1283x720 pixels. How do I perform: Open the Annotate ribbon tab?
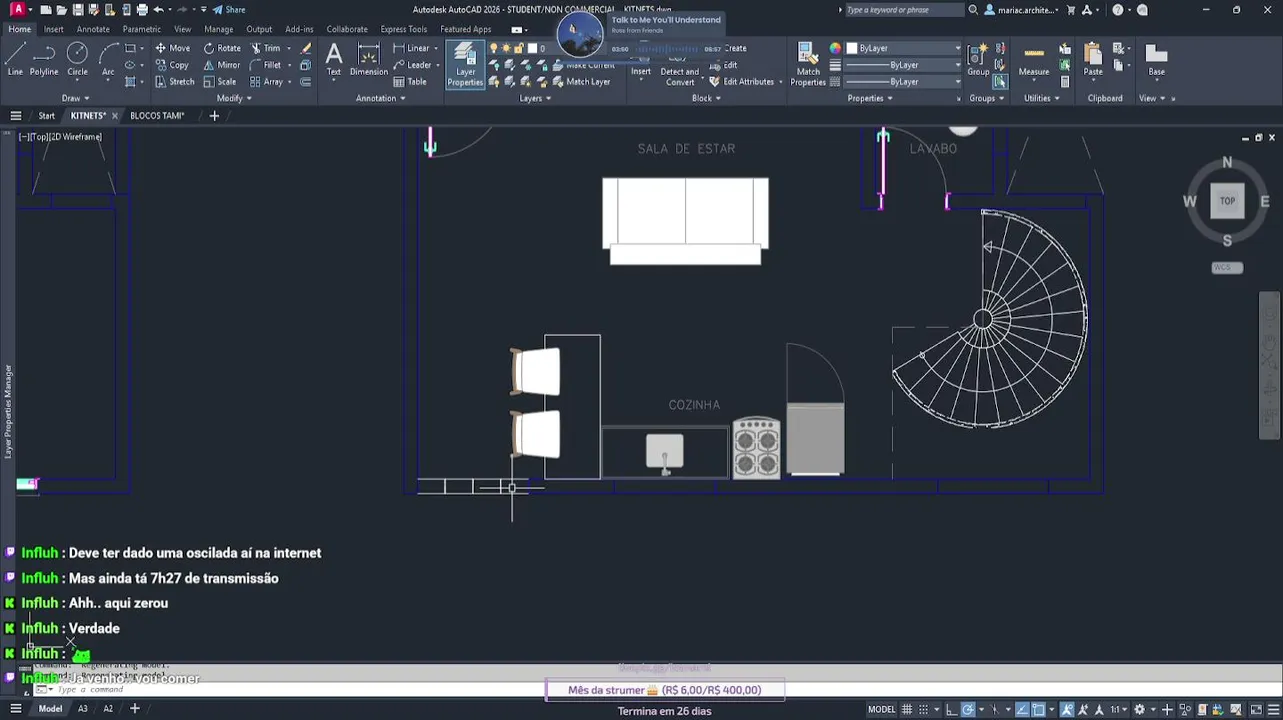click(93, 29)
